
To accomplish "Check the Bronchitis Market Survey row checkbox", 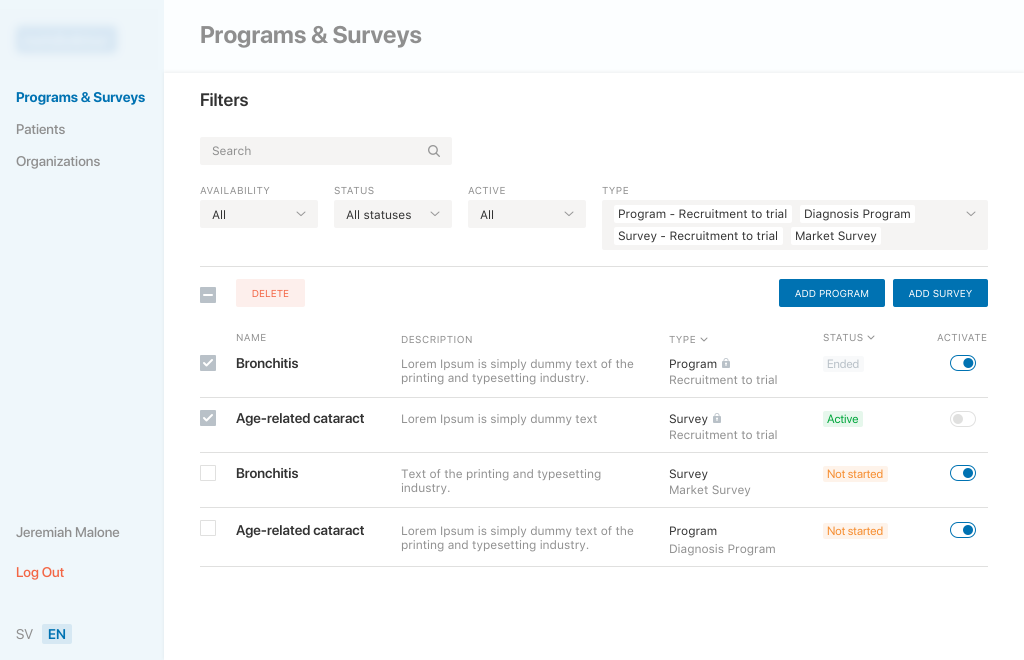I will tap(208, 473).
